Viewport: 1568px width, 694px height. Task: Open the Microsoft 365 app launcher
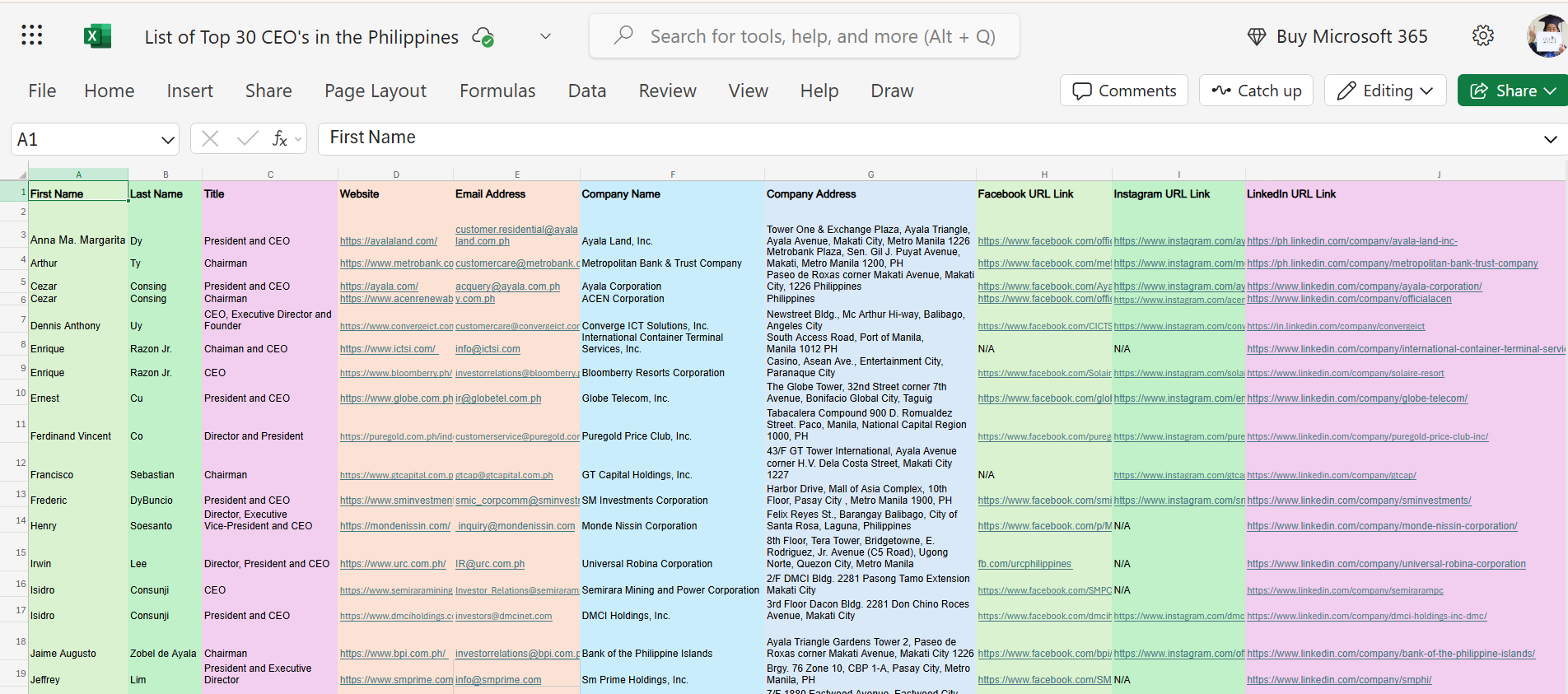pyautogui.click(x=32, y=35)
